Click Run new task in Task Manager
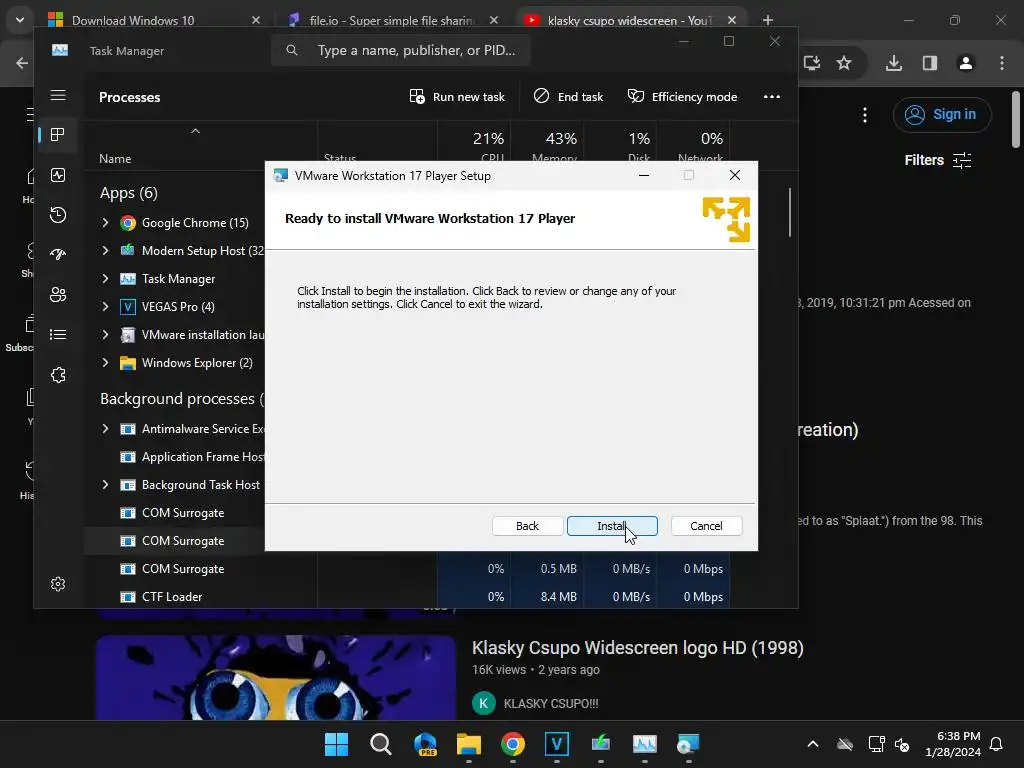1024x768 pixels. 457,97
